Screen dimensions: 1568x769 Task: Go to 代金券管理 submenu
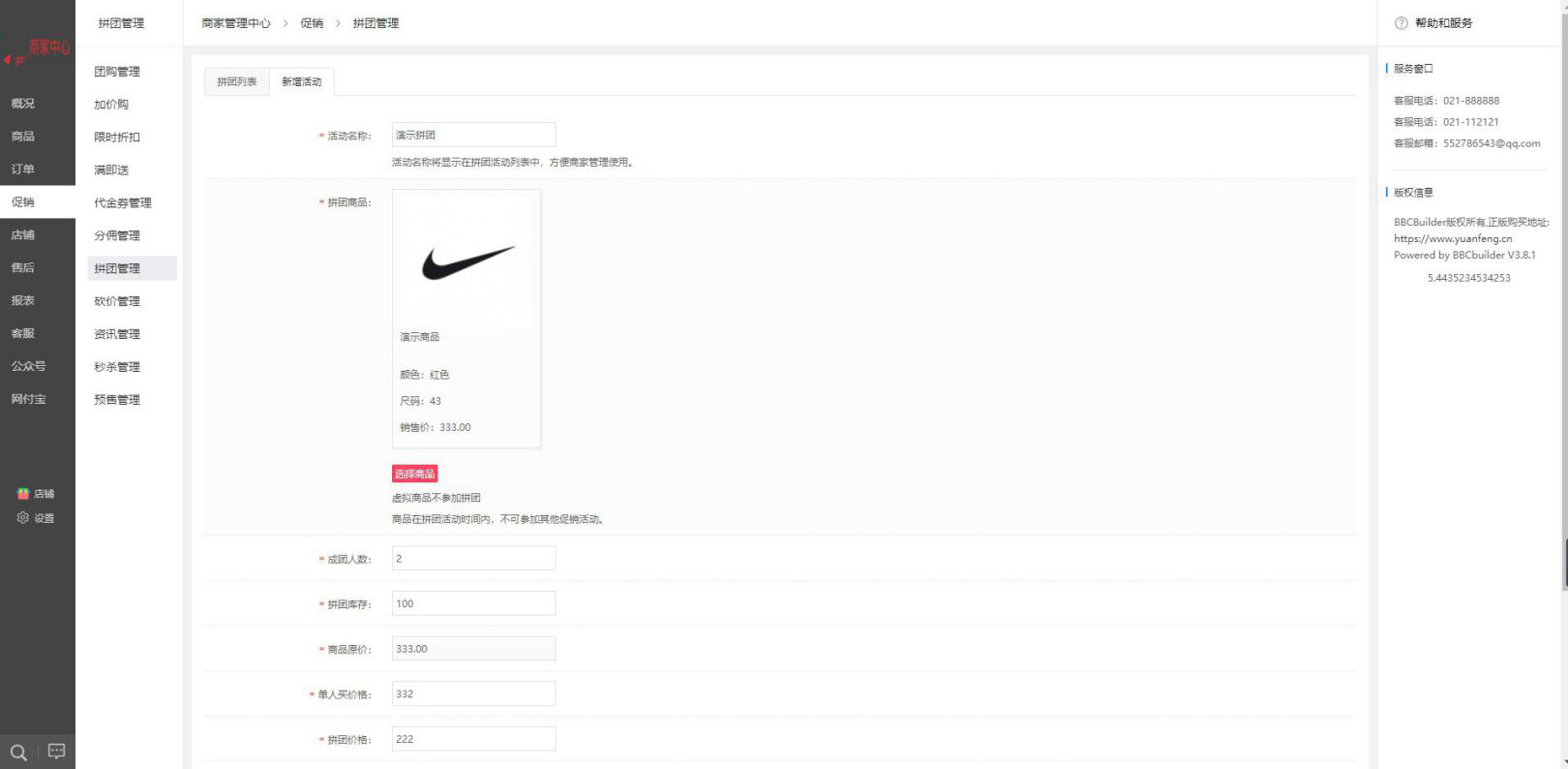[x=123, y=203]
